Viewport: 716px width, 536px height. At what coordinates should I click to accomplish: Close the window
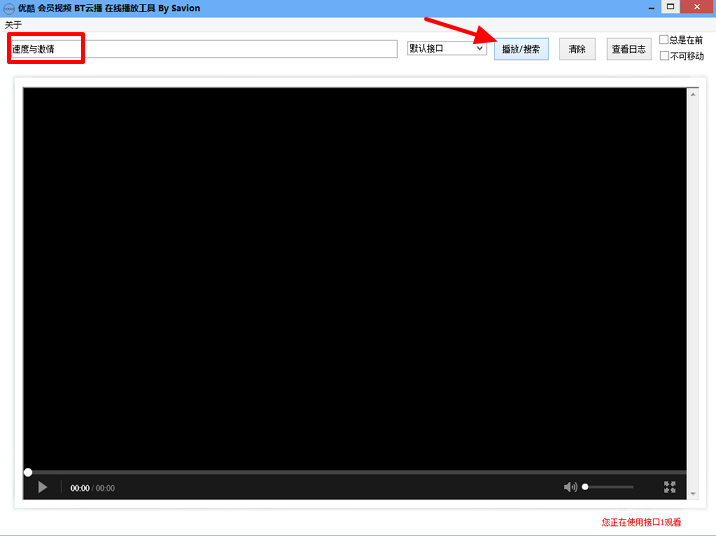tap(697, 7)
